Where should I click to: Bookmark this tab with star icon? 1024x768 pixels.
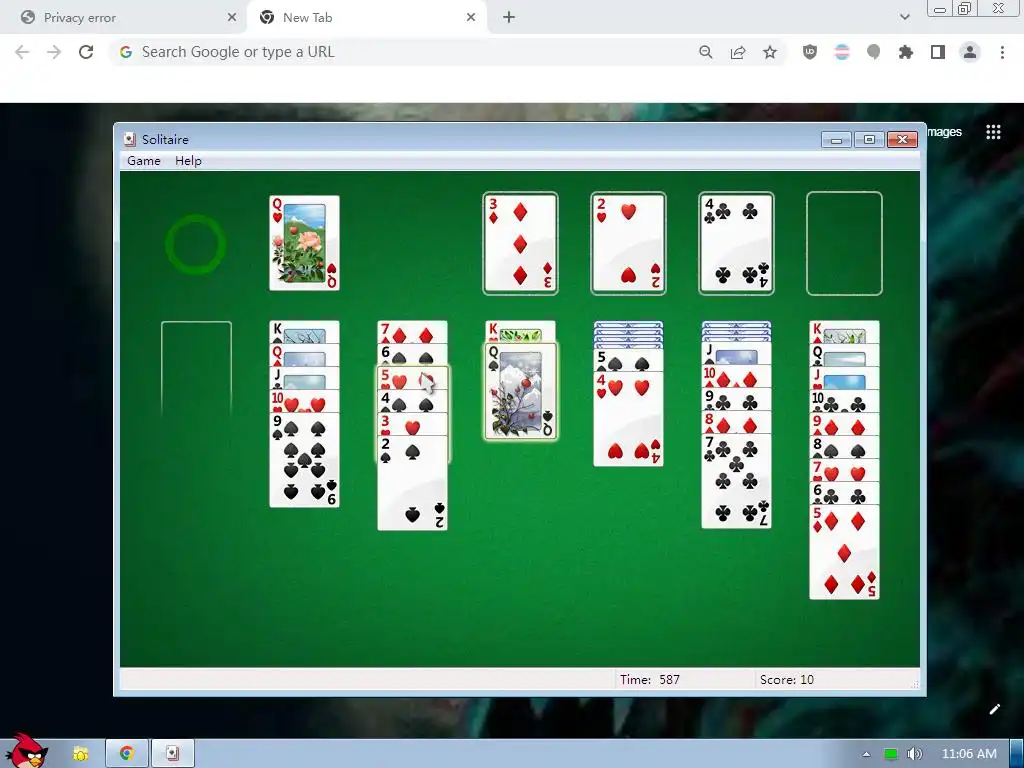click(770, 52)
